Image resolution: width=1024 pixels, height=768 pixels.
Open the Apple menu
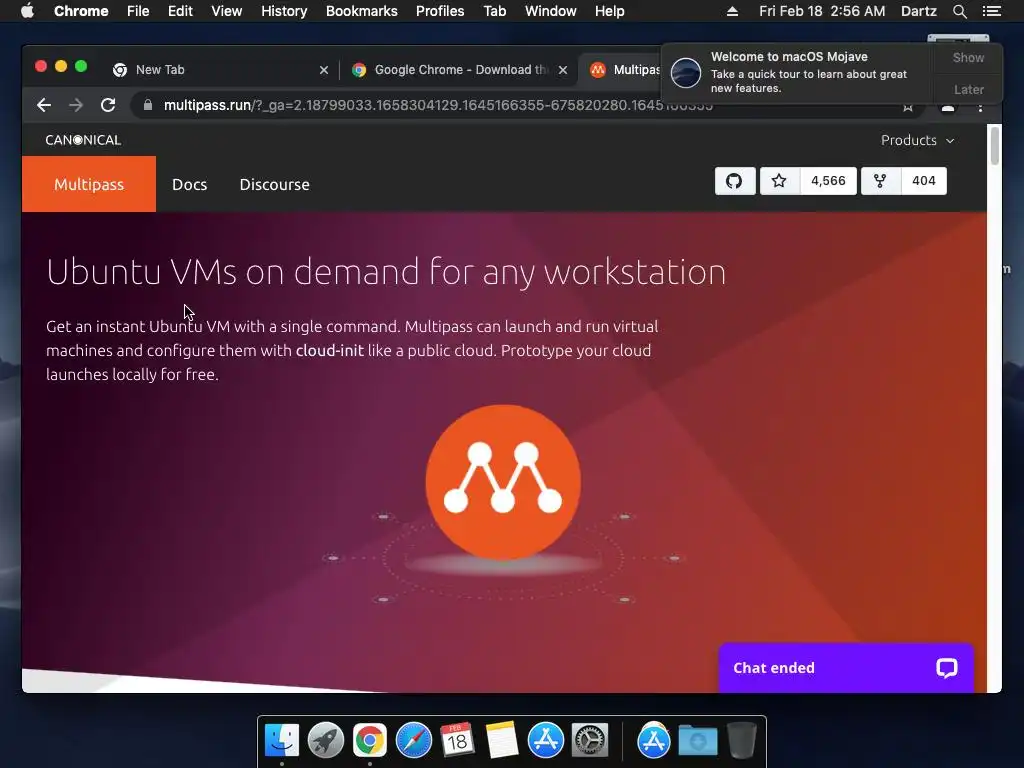point(27,11)
